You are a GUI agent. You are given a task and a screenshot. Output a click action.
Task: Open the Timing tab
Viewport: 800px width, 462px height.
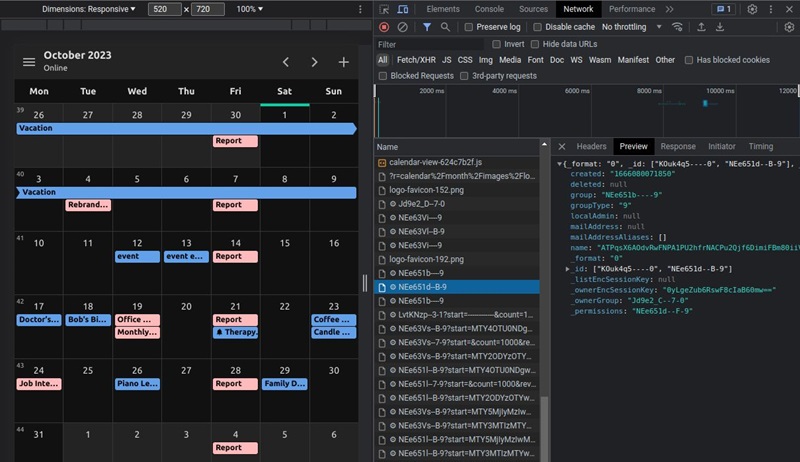tap(761, 146)
